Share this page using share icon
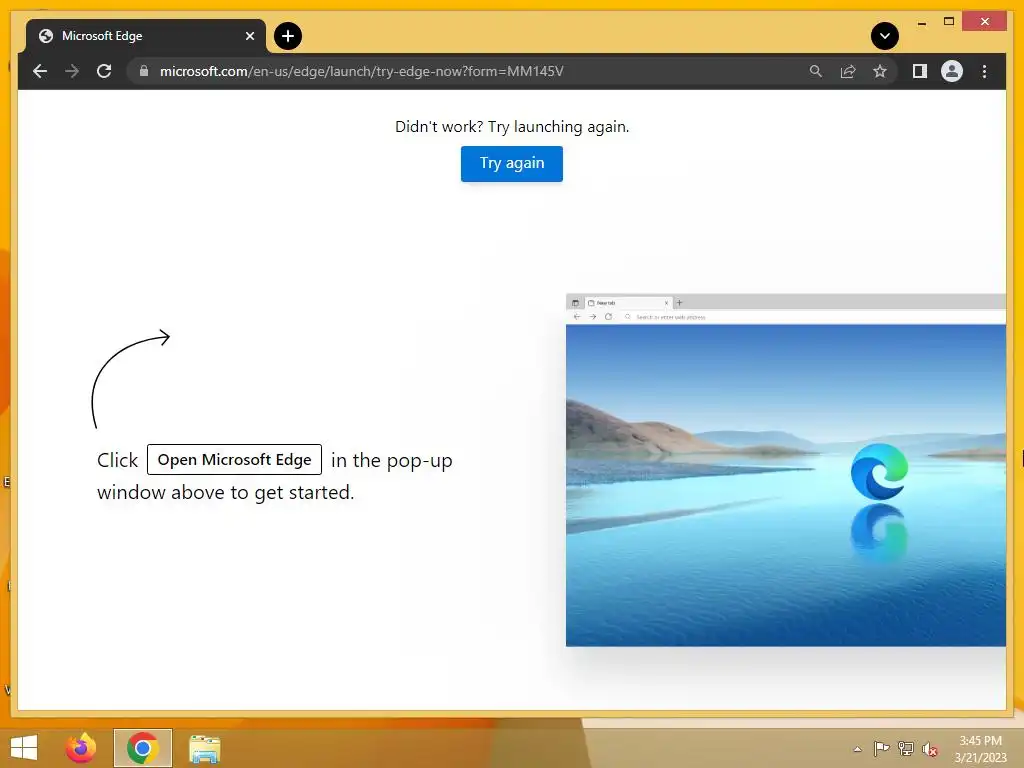 coord(848,71)
